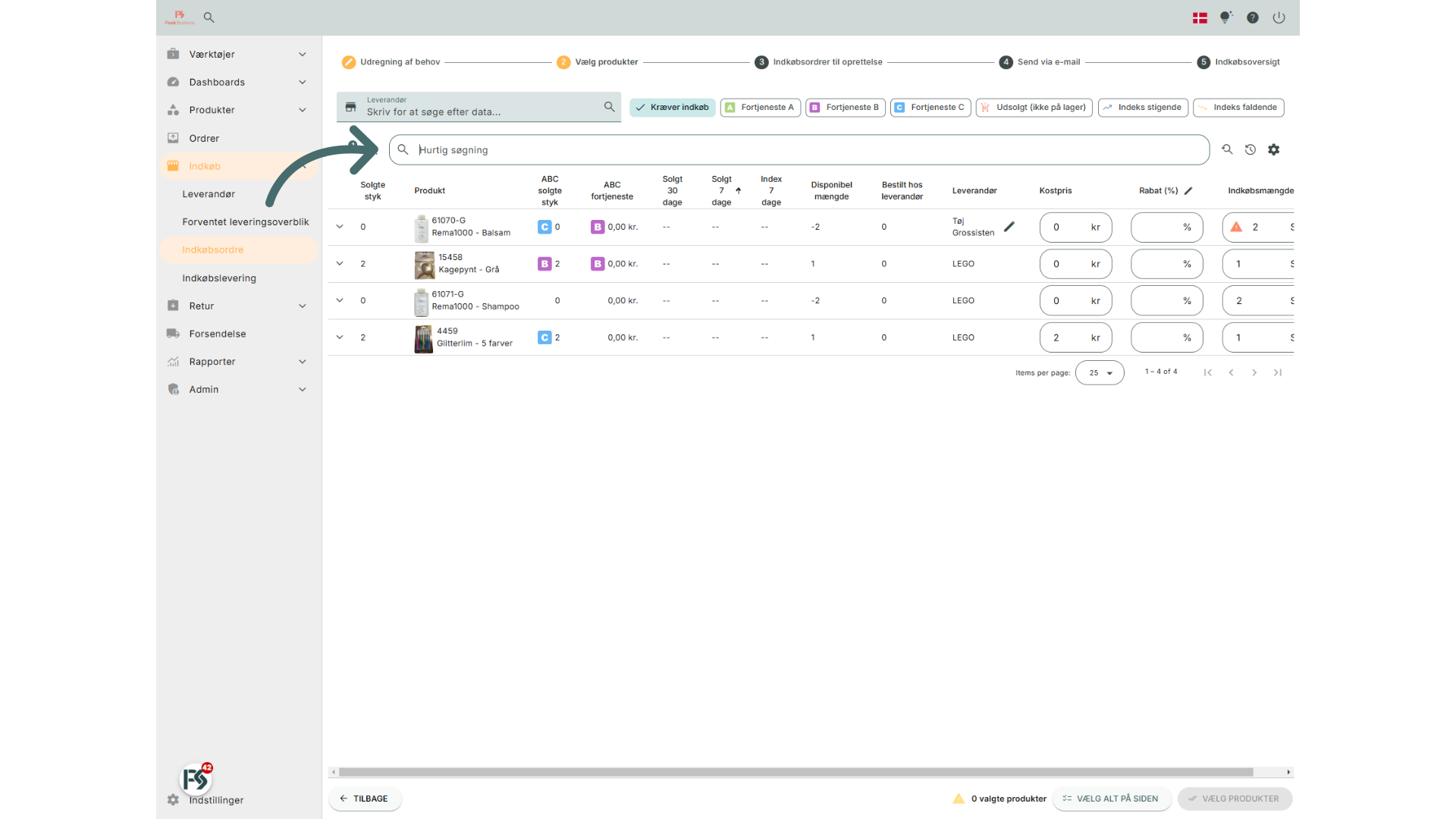This screenshot has width=1456, height=819.
Task: Click the VÆLG PRODUKTER button
Action: point(1235,799)
